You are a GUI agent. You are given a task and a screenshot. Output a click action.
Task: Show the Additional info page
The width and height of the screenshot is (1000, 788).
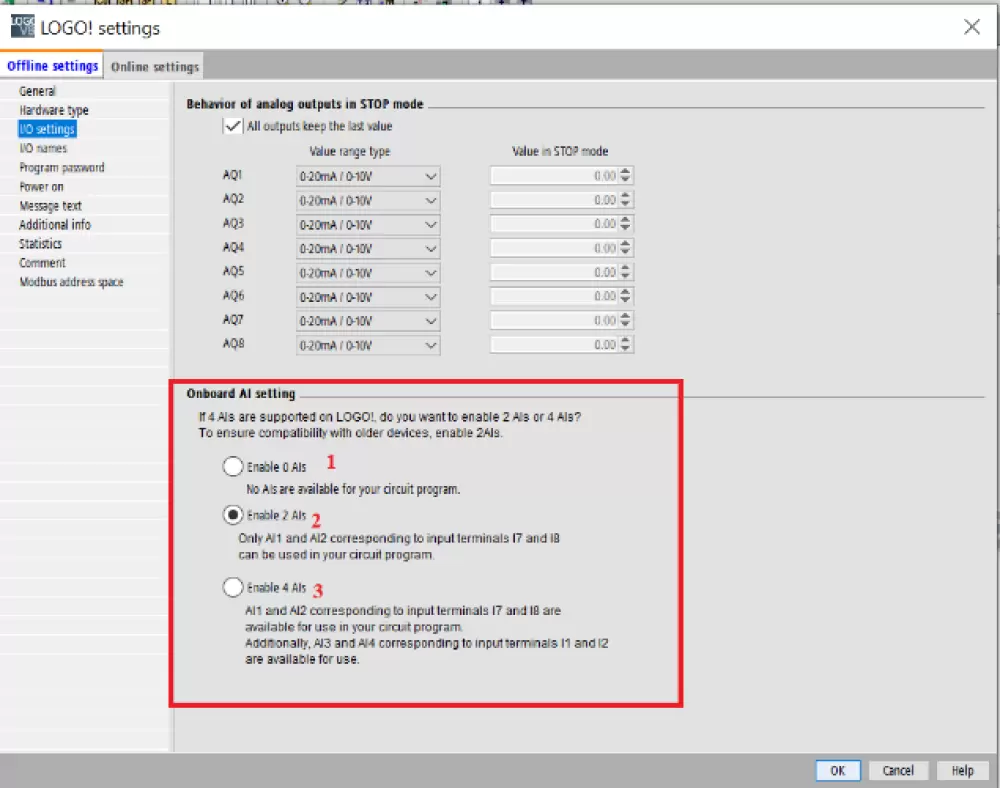pos(55,224)
